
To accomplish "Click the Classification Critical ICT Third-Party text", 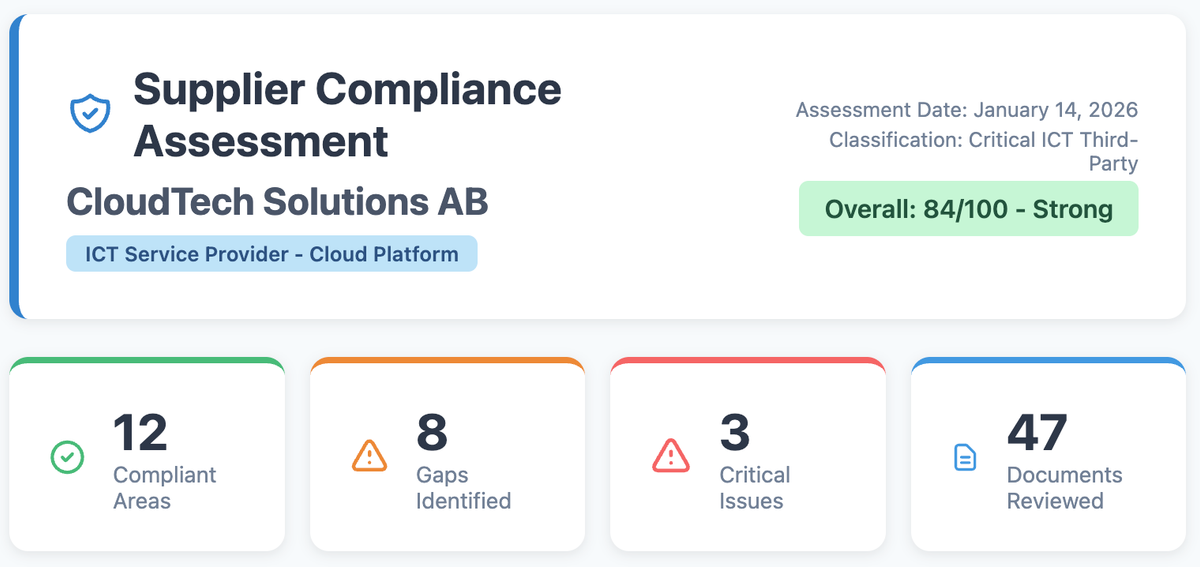I will 983,151.
